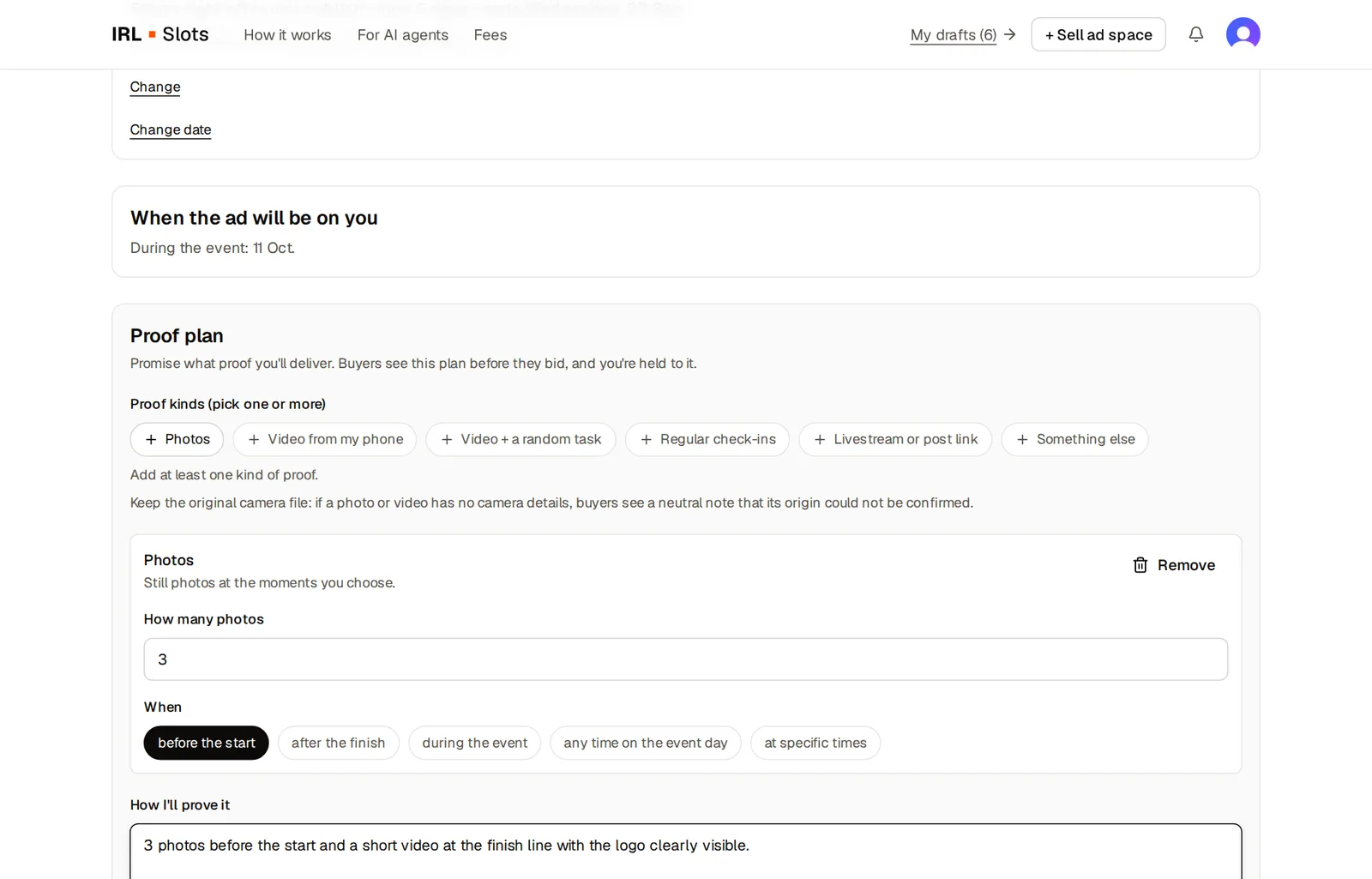The width and height of the screenshot is (1372, 879).
Task: Open the user profile avatar
Action: coord(1243,34)
